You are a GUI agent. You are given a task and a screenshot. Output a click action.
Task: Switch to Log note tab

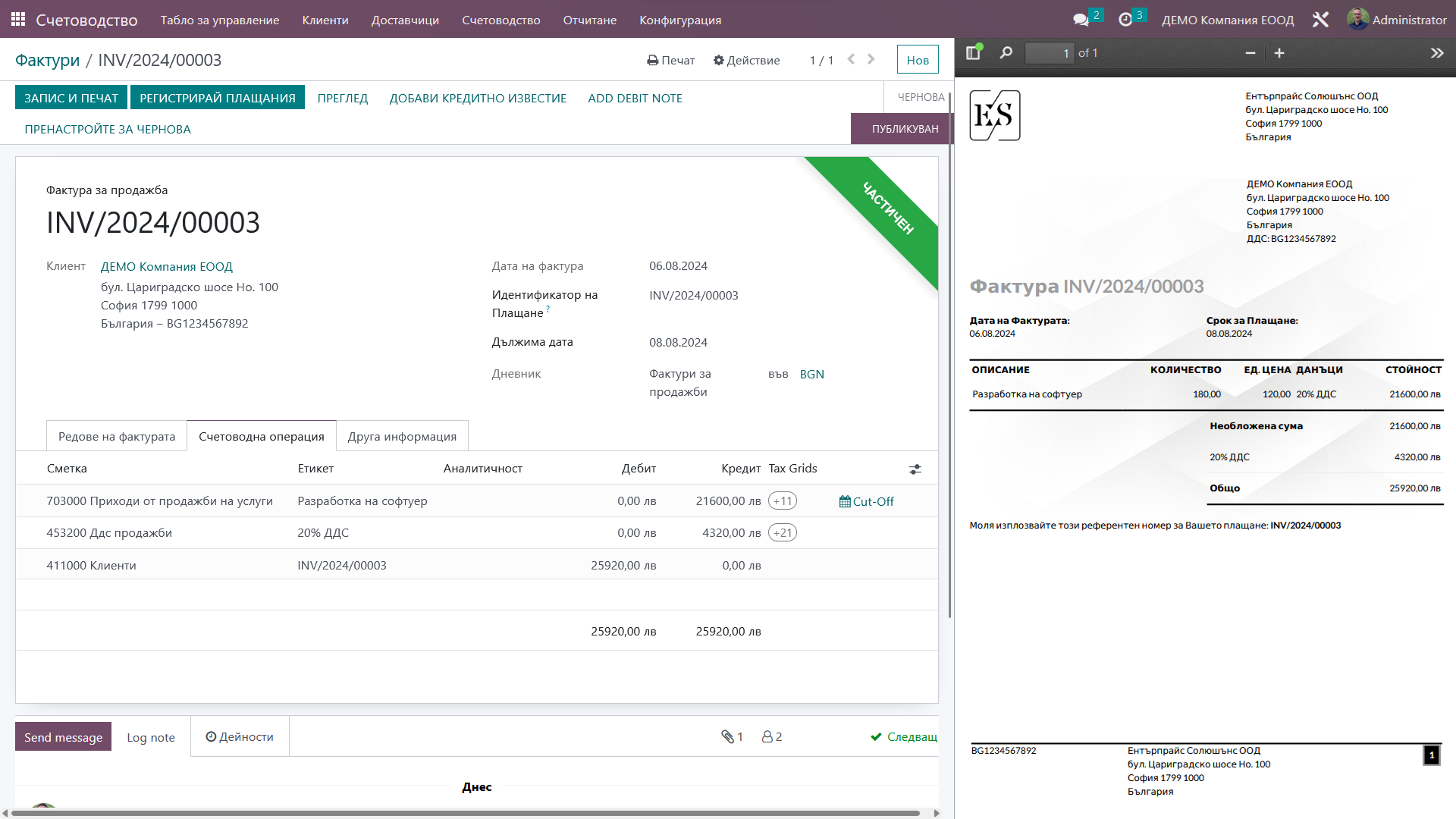(151, 737)
